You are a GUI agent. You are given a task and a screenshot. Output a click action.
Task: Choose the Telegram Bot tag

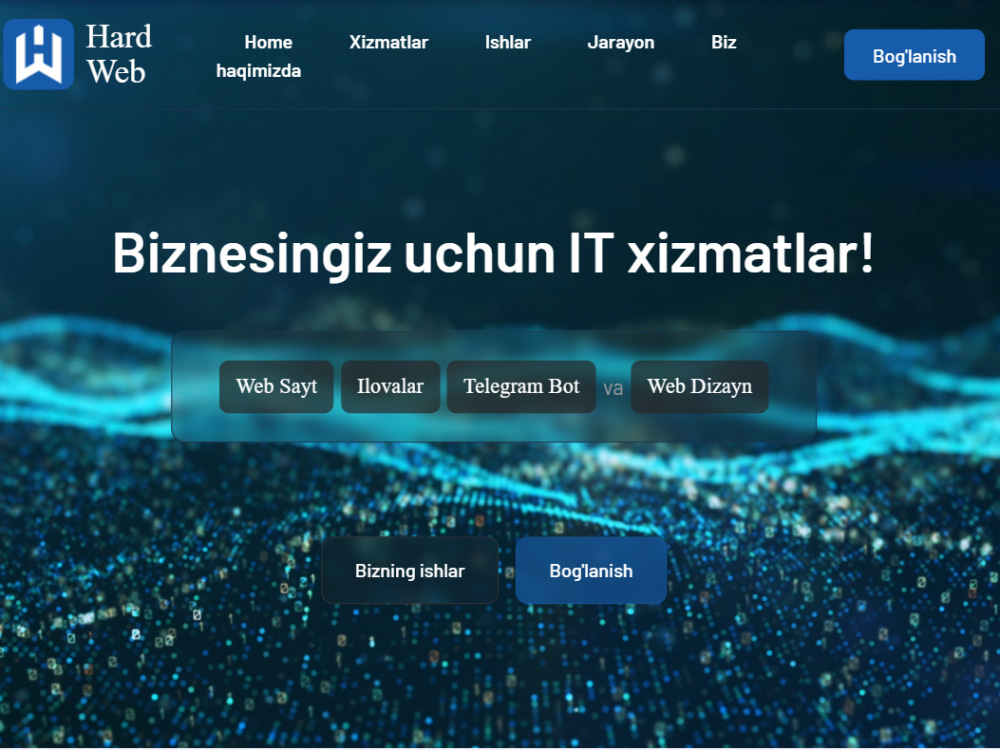pos(521,386)
